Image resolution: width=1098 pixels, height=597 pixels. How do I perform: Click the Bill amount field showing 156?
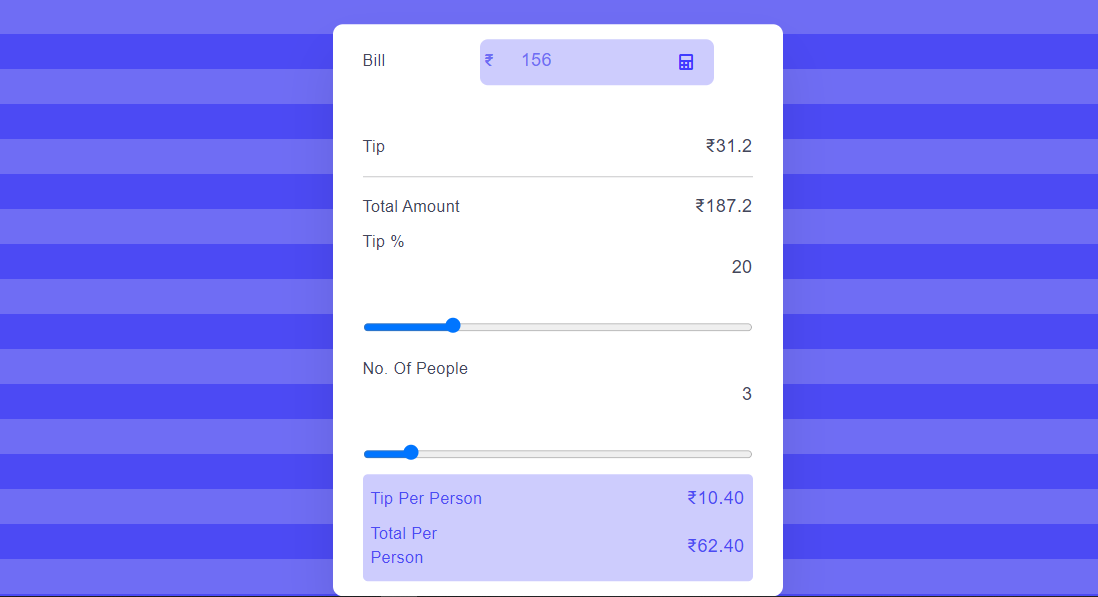click(597, 62)
